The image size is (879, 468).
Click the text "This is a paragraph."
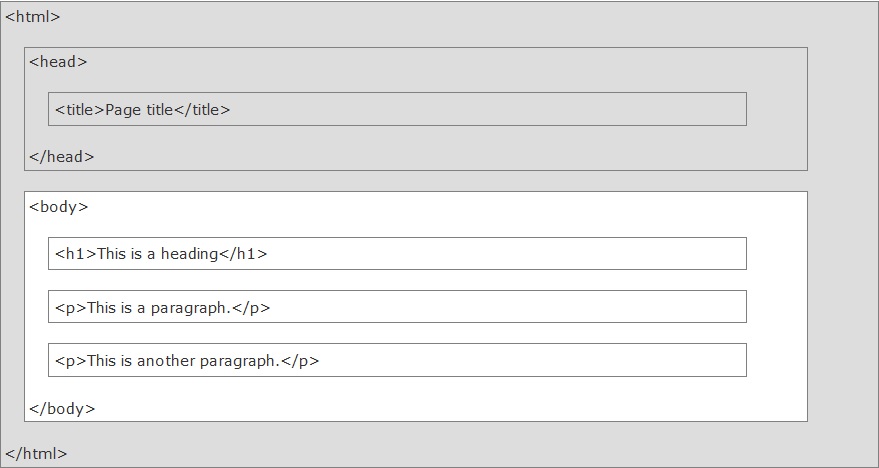point(159,308)
